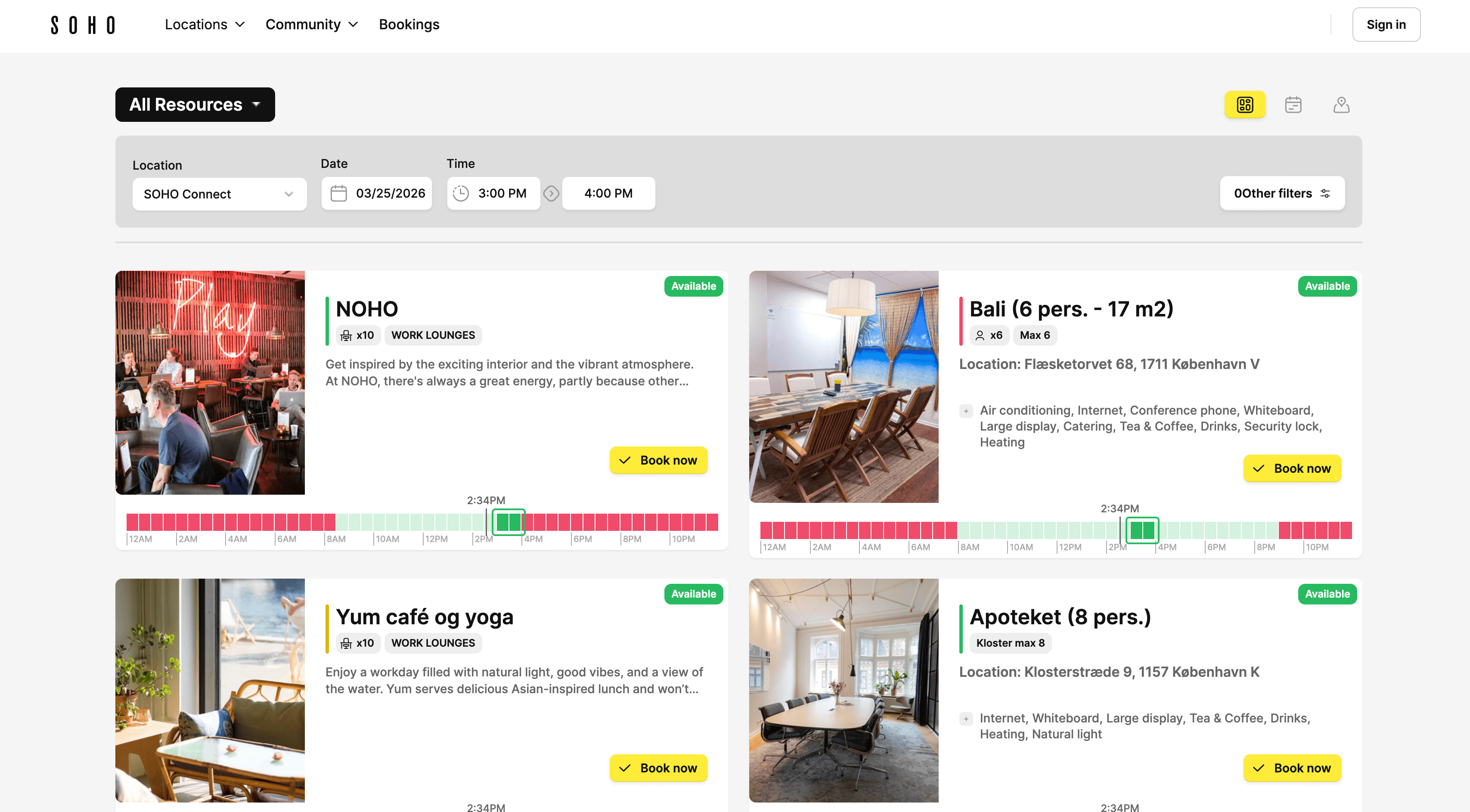Open the map view icon
This screenshot has height=812, width=1470.
click(1342, 105)
